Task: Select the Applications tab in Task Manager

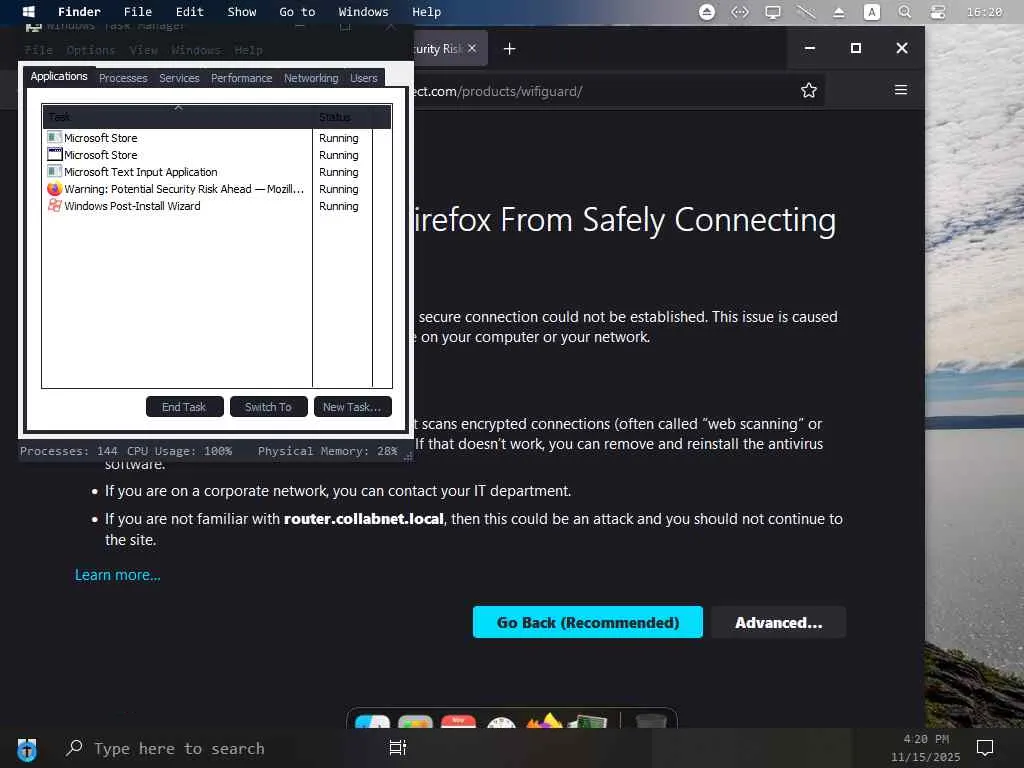Action: (59, 76)
